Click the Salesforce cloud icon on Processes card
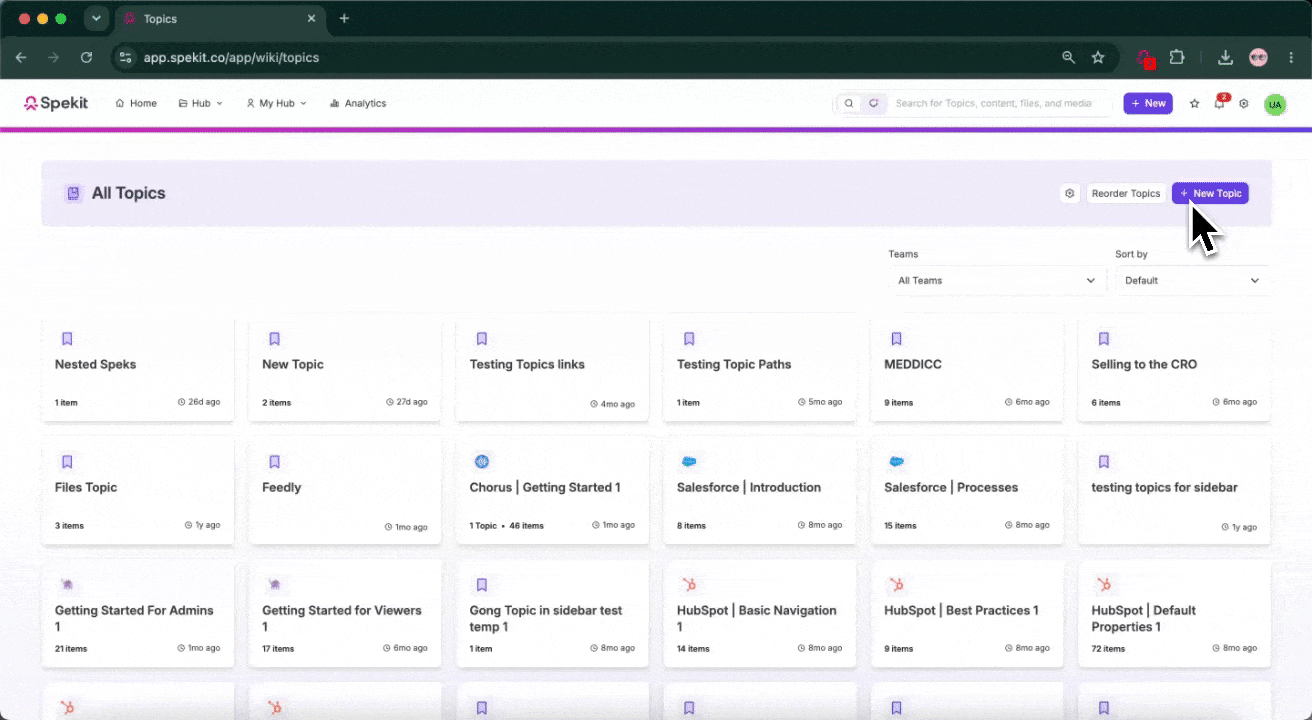1312x720 pixels. [897, 462]
